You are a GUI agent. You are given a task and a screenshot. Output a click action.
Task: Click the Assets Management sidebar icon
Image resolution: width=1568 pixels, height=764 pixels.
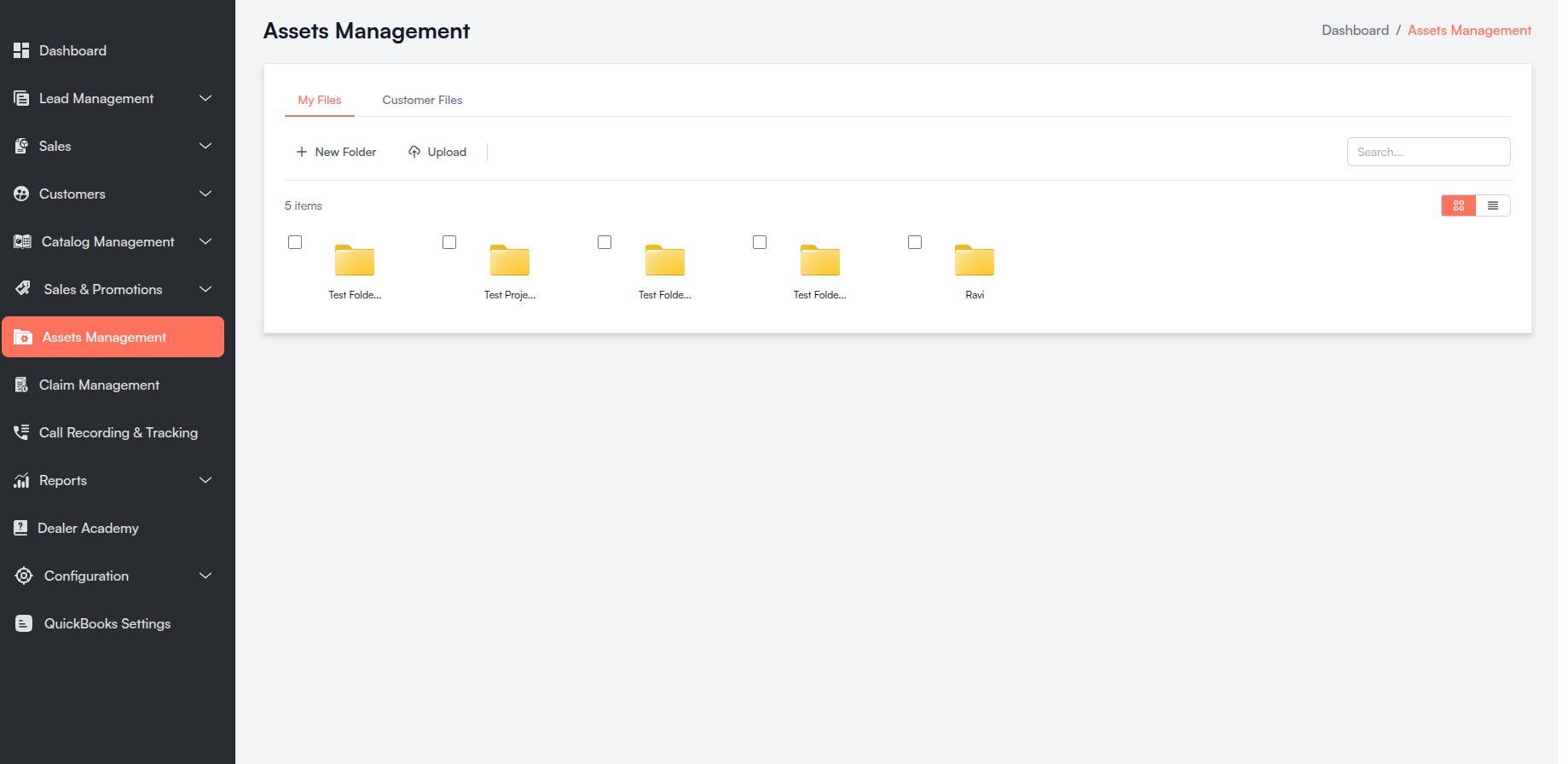pyautogui.click(x=23, y=337)
